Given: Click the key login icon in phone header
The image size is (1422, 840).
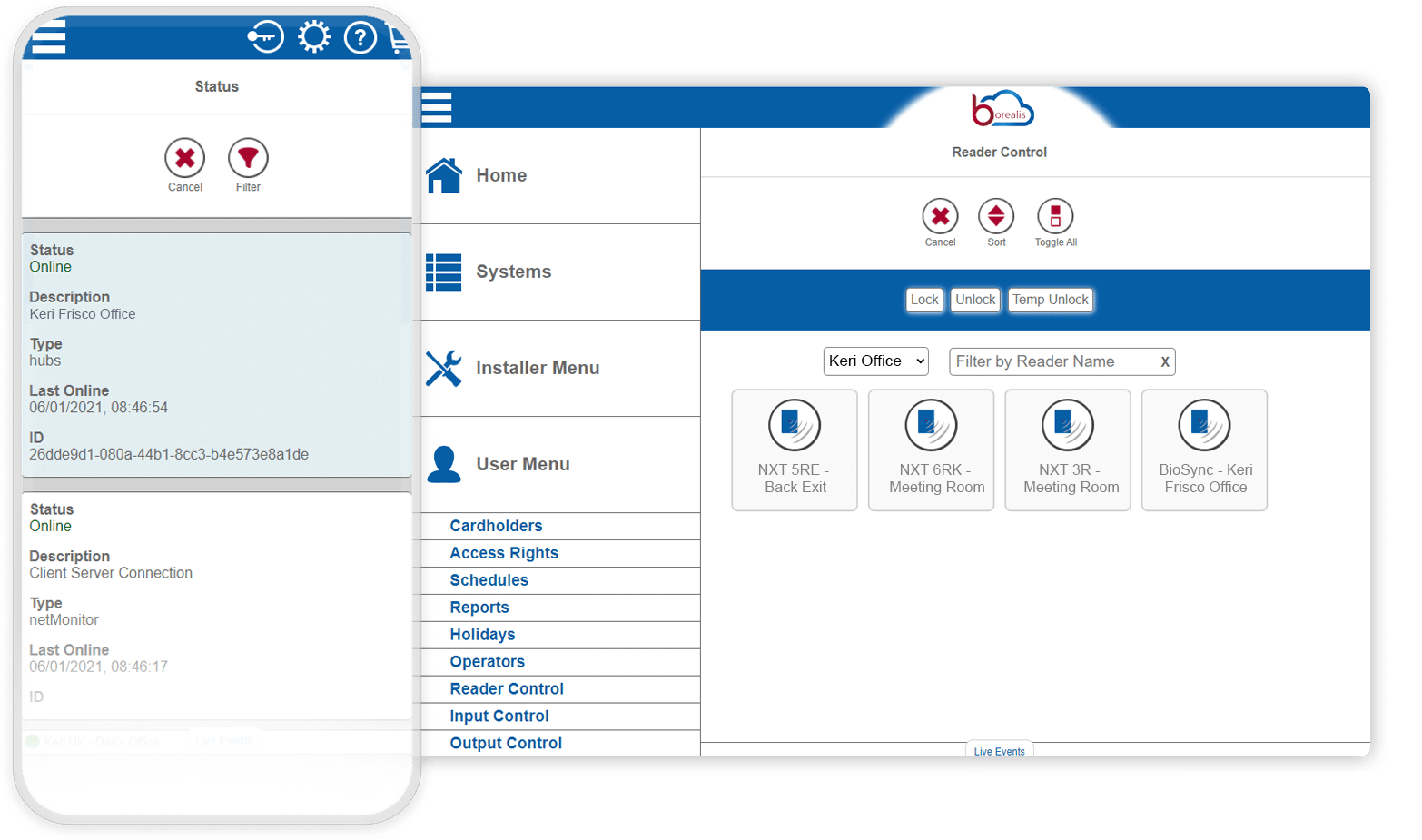Looking at the screenshot, I should click(x=265, y=37).
